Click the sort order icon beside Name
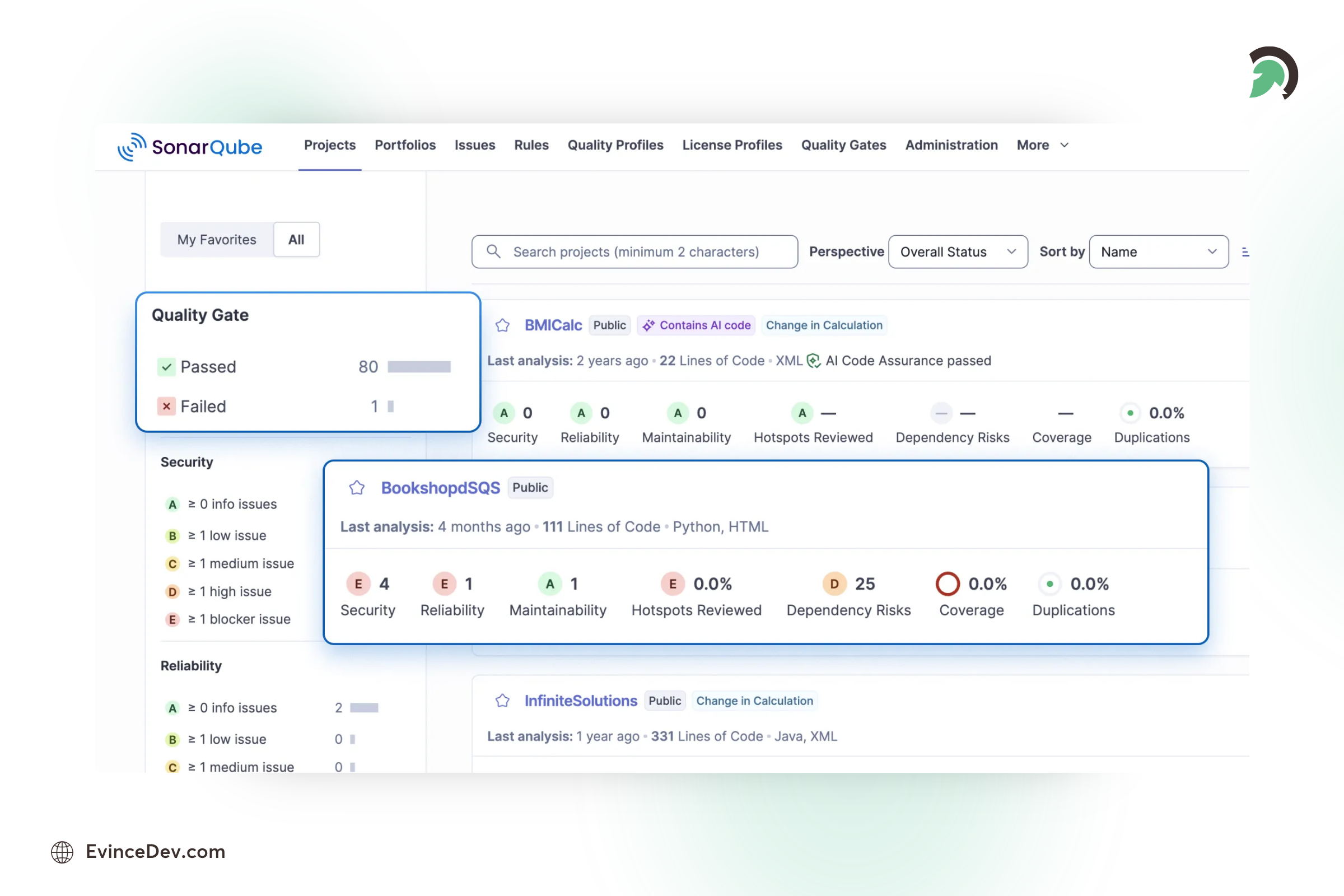This screenshot has width=1344, height=896. click(1245, 252)
